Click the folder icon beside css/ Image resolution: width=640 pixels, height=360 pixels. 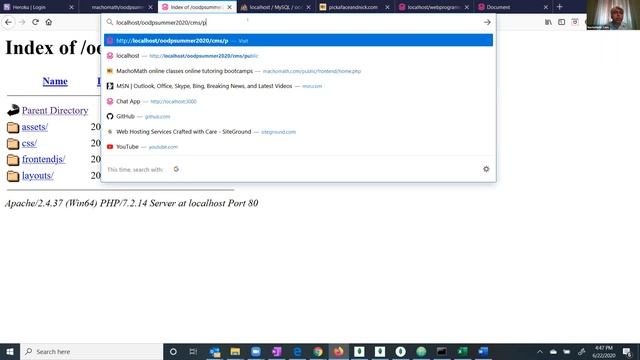13,143
